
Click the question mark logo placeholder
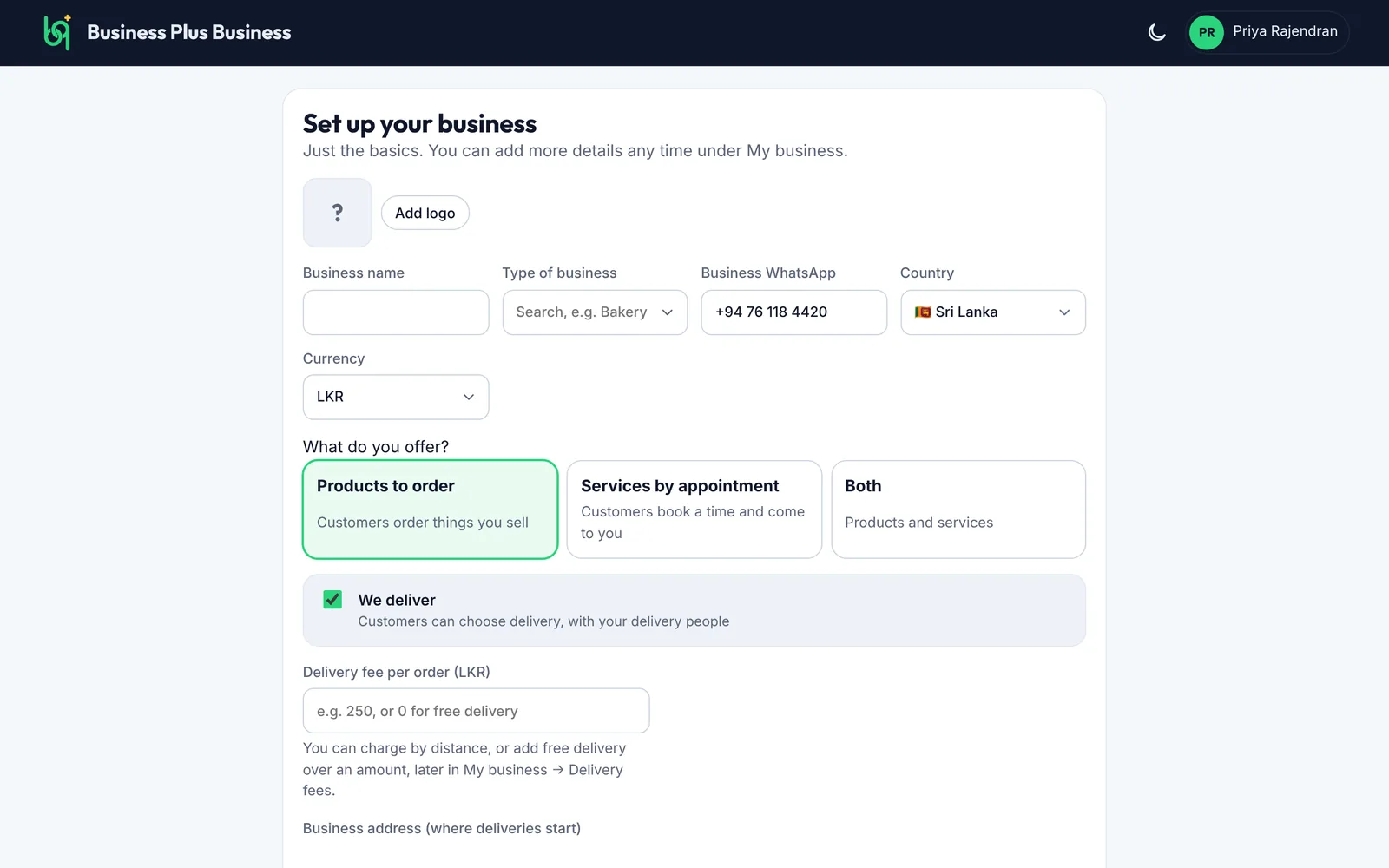click(x=338, y=213)
